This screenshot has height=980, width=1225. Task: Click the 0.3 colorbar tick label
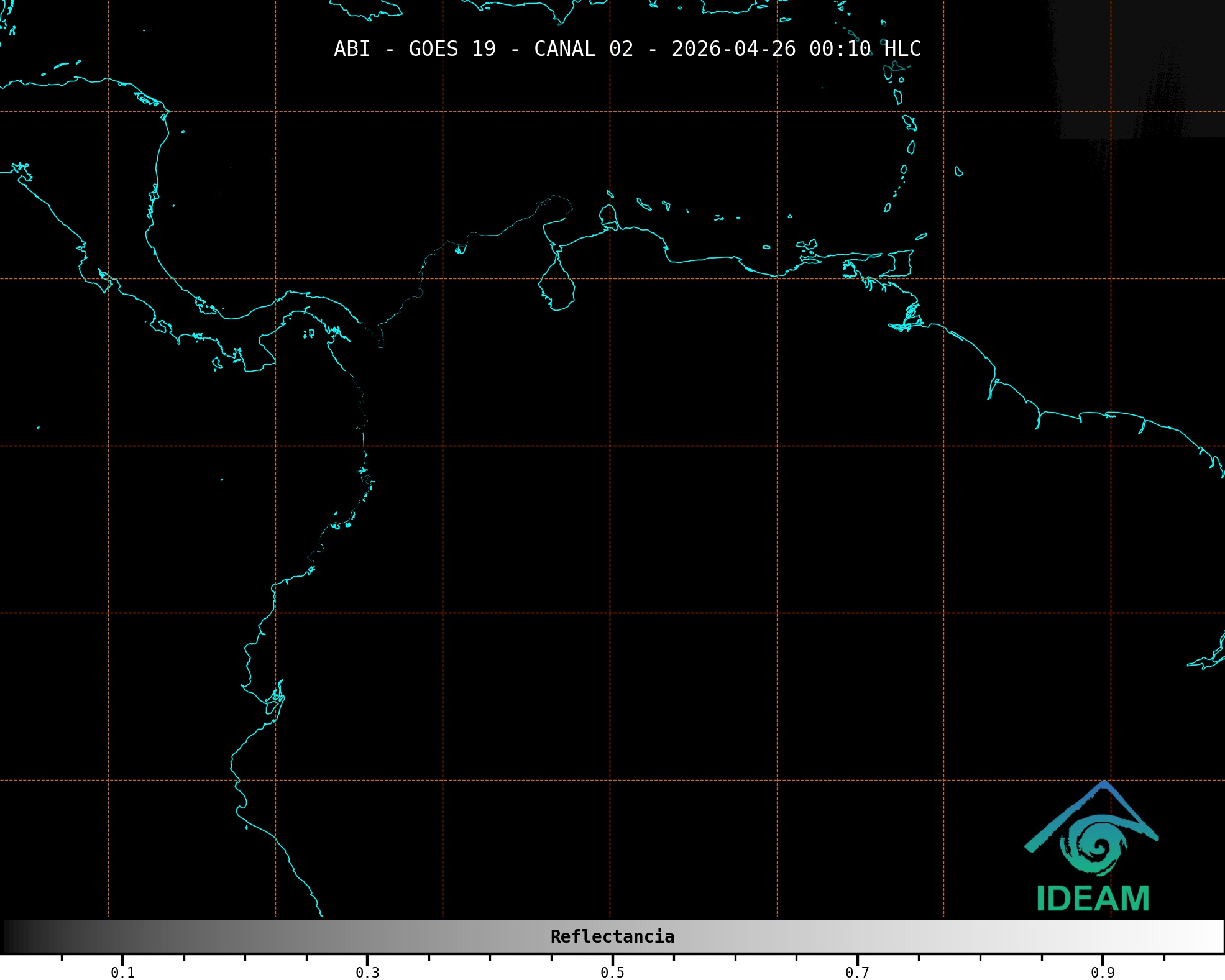(367, 972)
